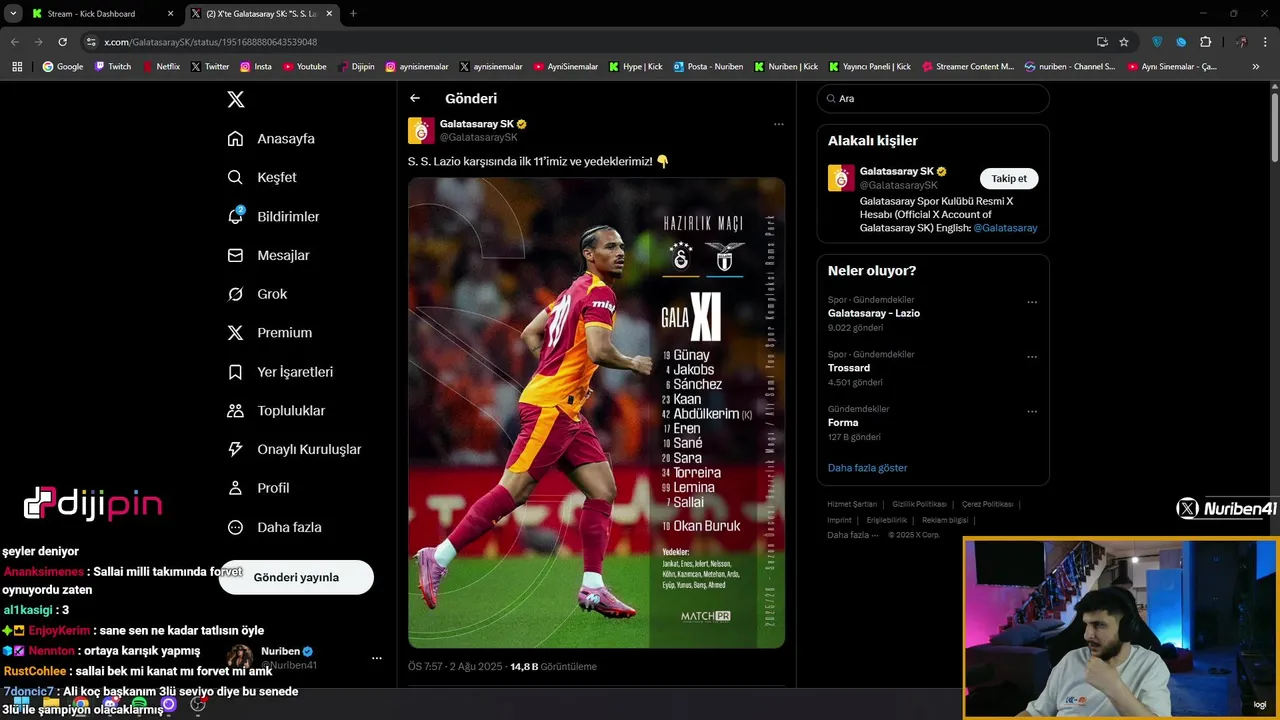
Task: Open Grok from the sidebar
Action: point(257,294)
